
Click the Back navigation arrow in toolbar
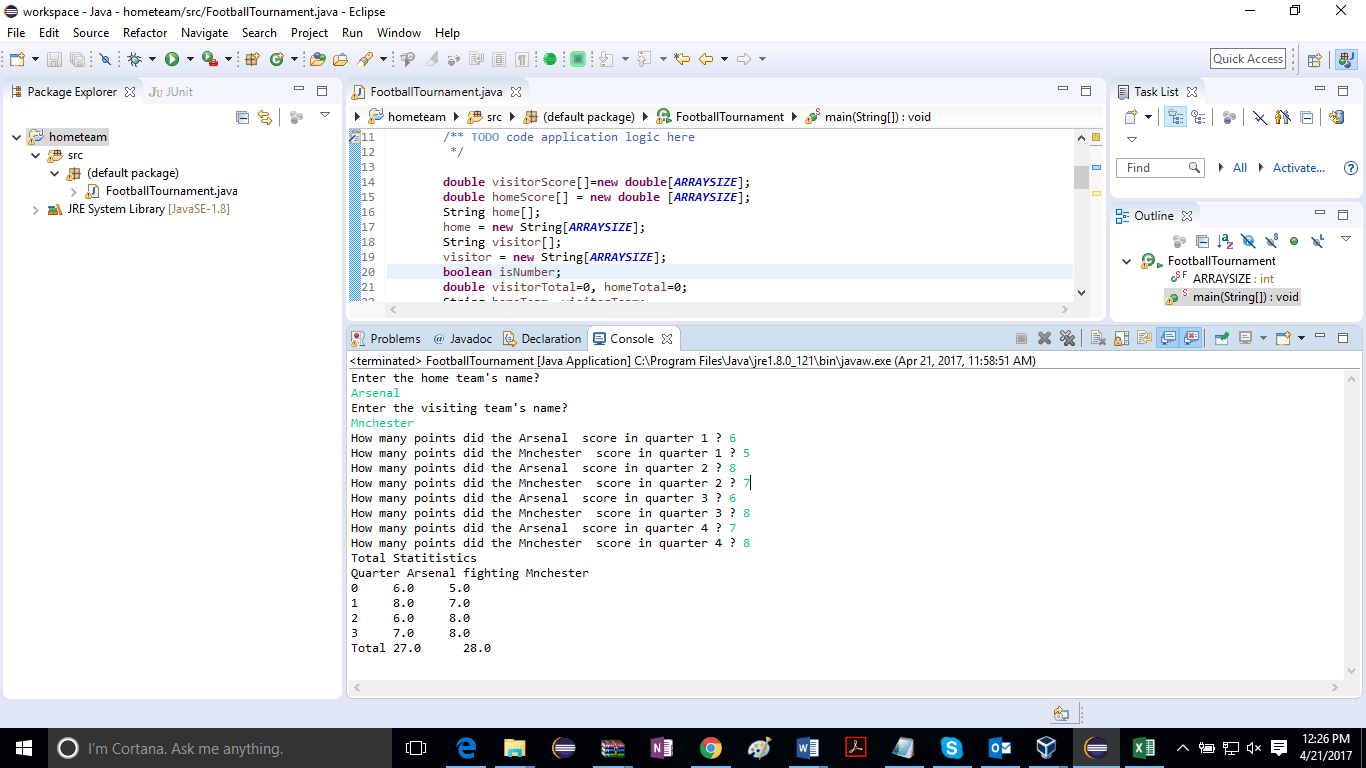click(x=706, y=59)
